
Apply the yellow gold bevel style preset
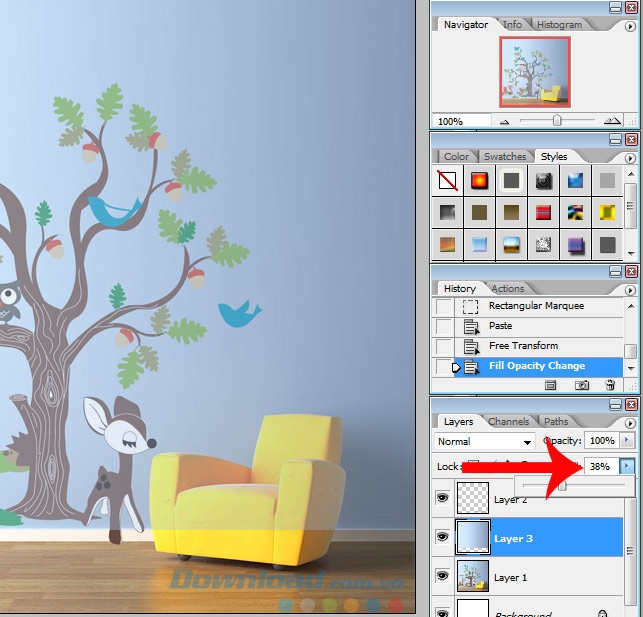(606, 212)
